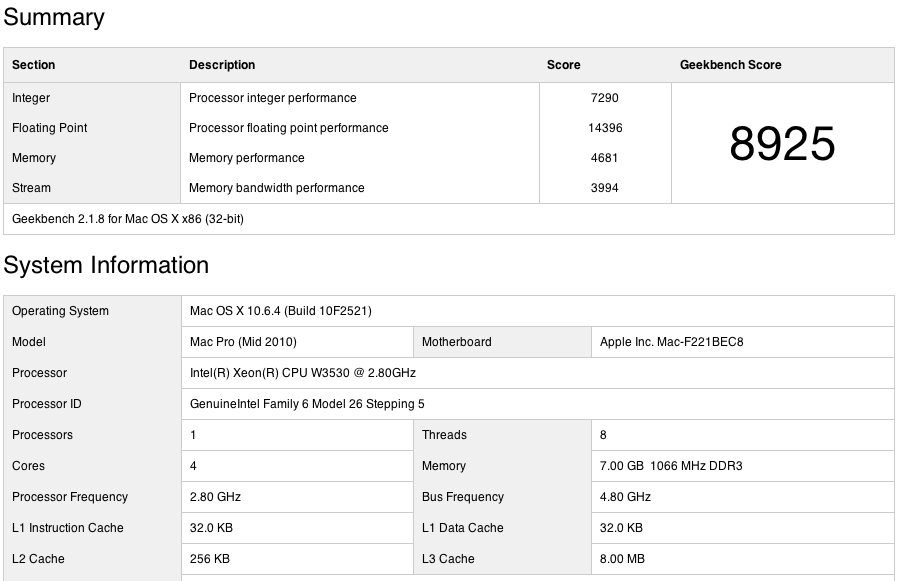Click the Floating Point score 14396
Screen dimensions: 903x581
coord(604,128)
